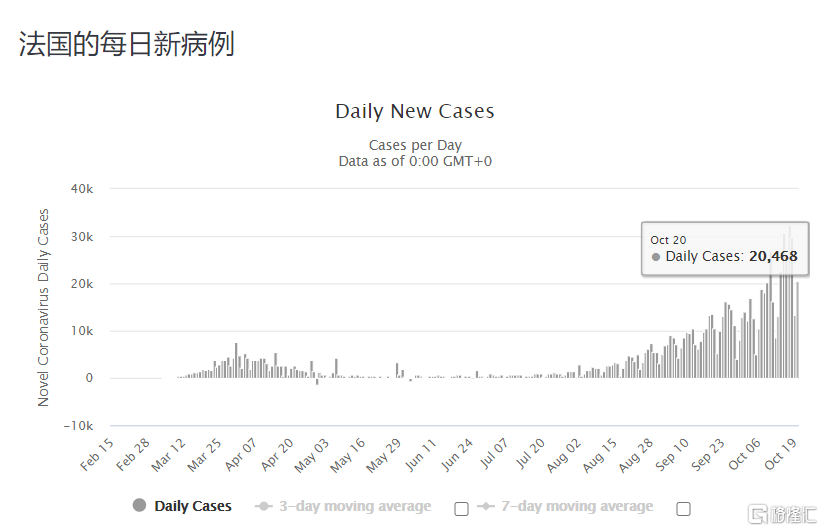This screenshot has height=531, width=823.
Task: Click the 7-day moving average marker icon
Action: 486,506
